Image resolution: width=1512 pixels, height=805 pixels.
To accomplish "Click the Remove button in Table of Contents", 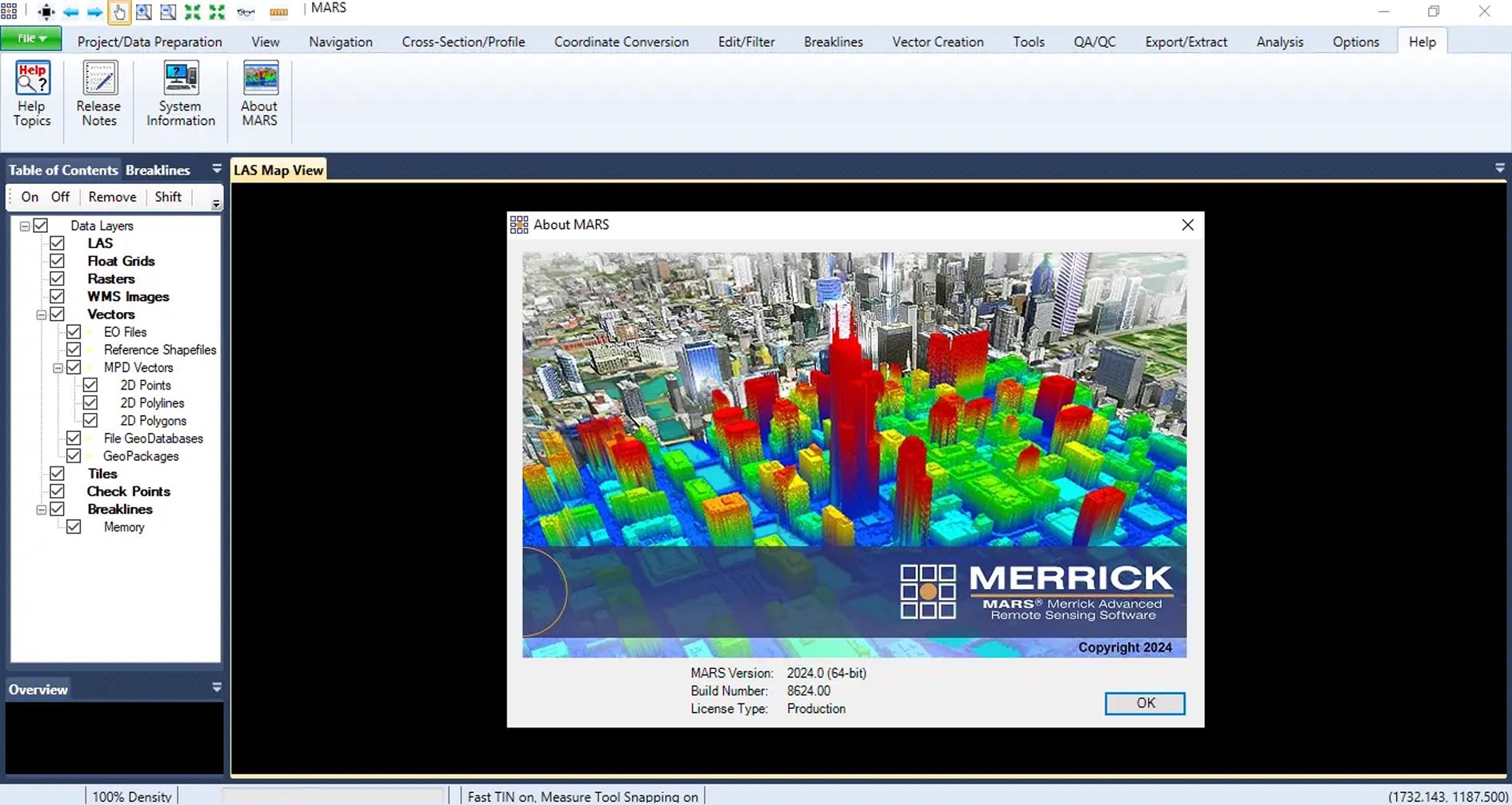I will coord(112,197).
